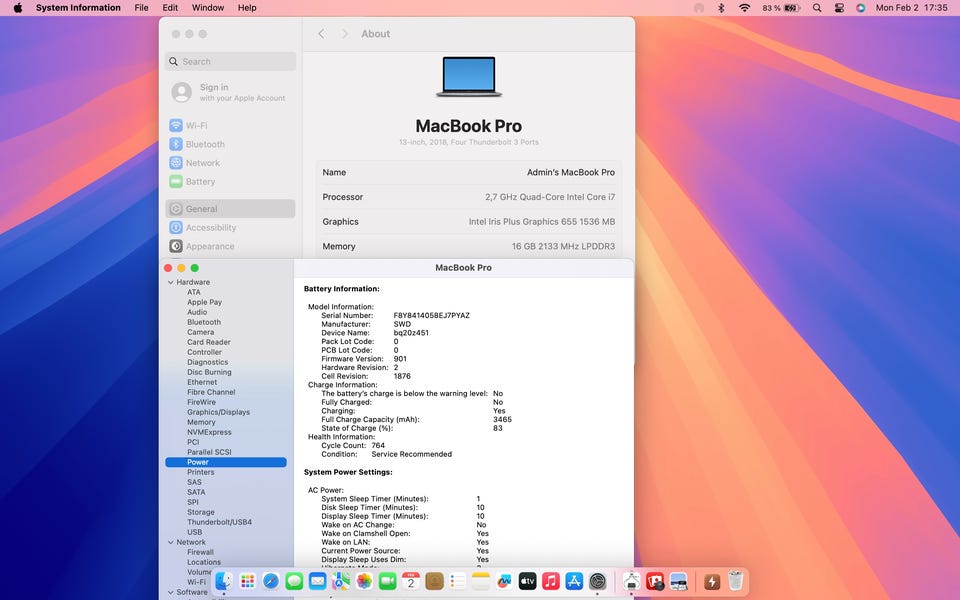Open the File menu
The height and width of the screenshot is (600, 960).
141,8
